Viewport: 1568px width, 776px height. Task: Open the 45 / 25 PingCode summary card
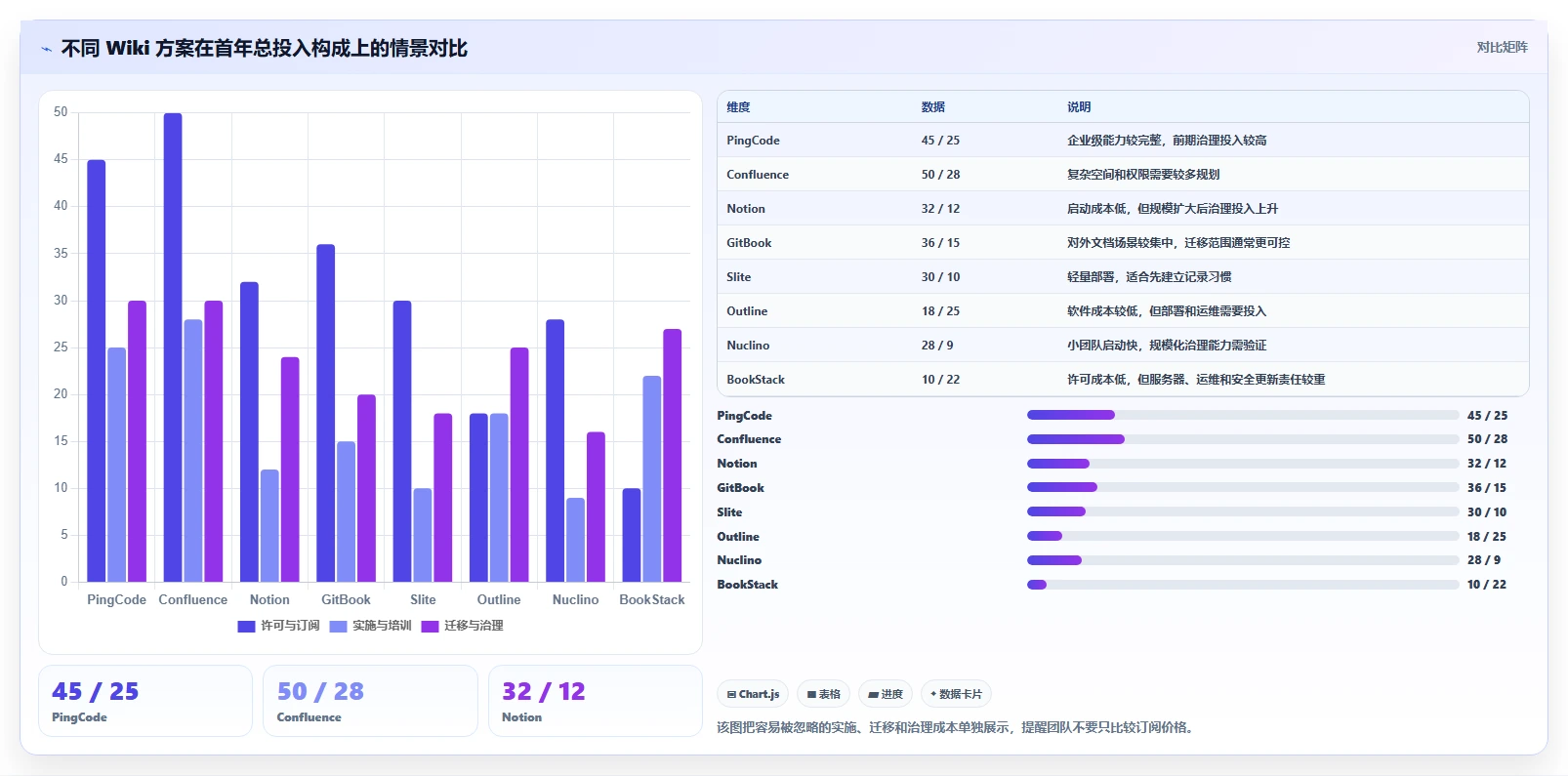pos(145,701)
